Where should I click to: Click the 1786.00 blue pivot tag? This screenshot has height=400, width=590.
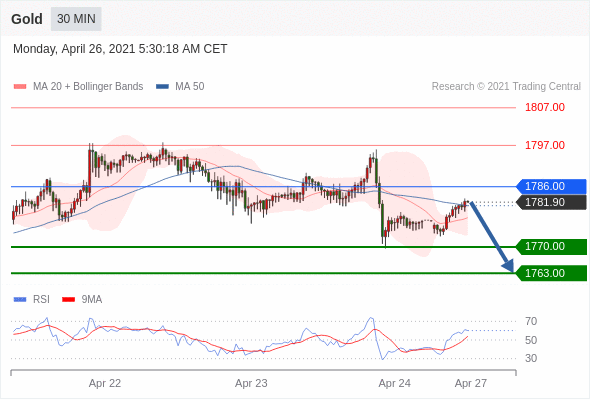(551, 186)
